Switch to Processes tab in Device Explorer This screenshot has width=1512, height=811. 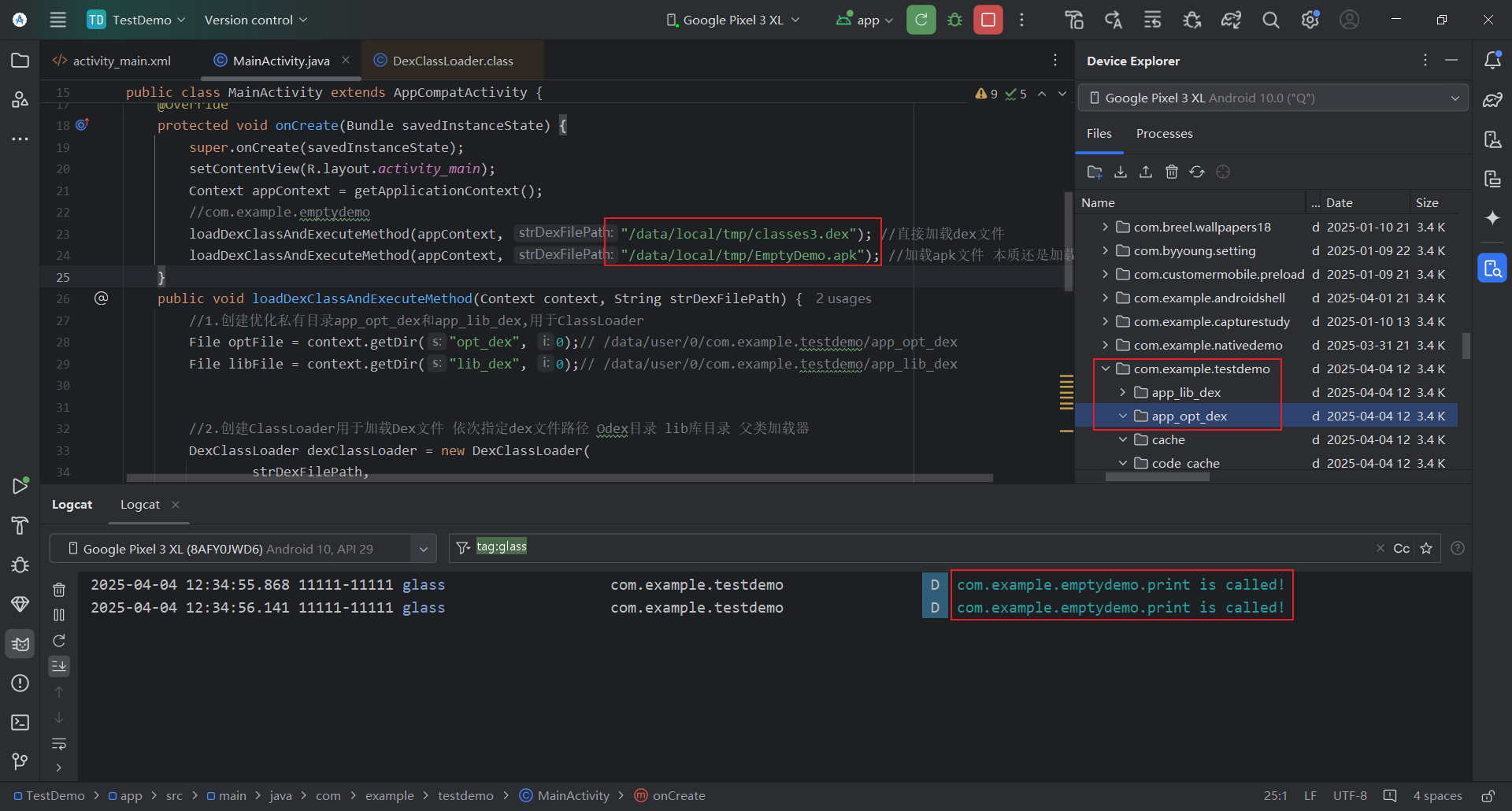(1164, 134)
